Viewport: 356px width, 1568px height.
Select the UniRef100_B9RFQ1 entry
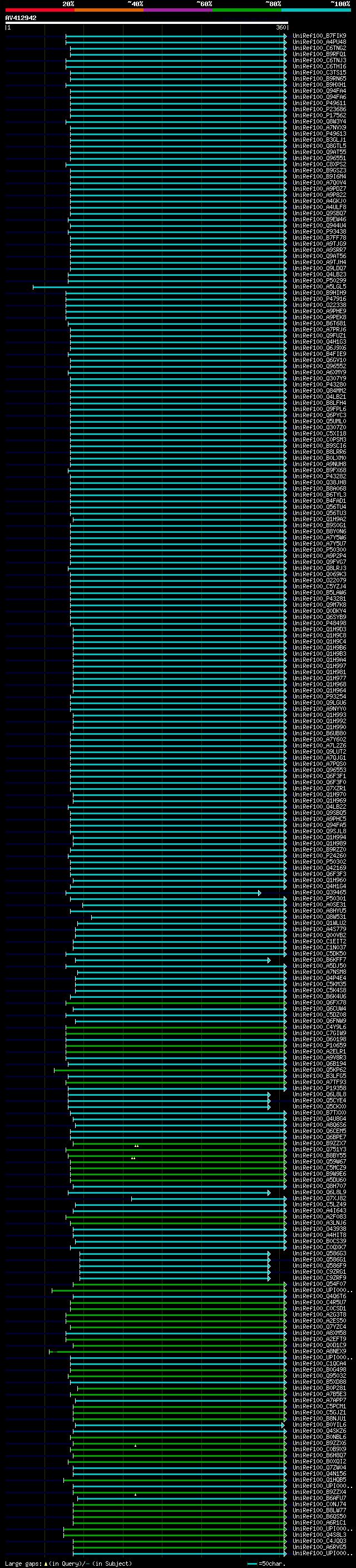319,54
